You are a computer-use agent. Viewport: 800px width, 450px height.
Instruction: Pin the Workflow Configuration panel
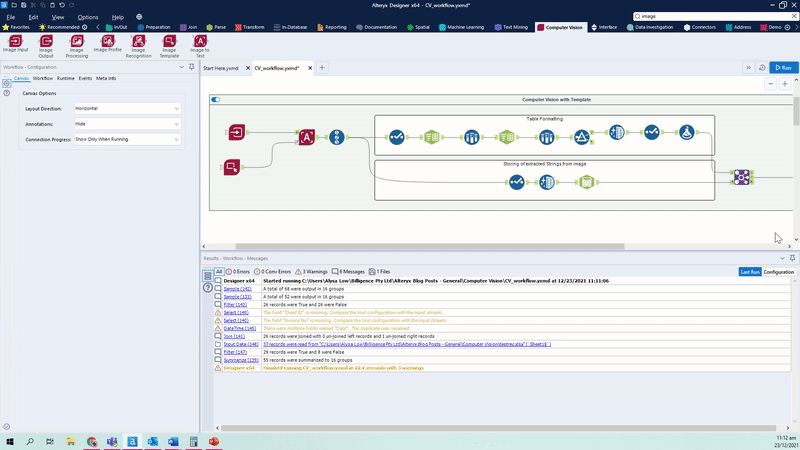click(192, 67)
